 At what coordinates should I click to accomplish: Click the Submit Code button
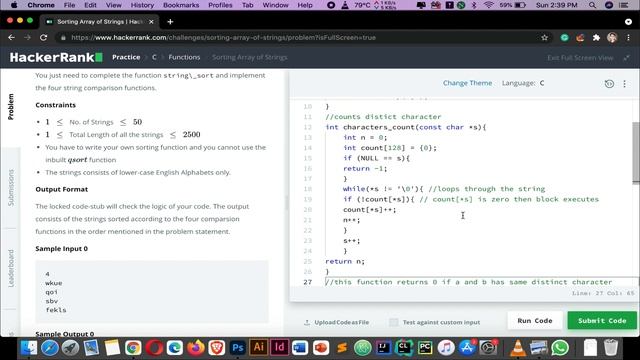602,321
